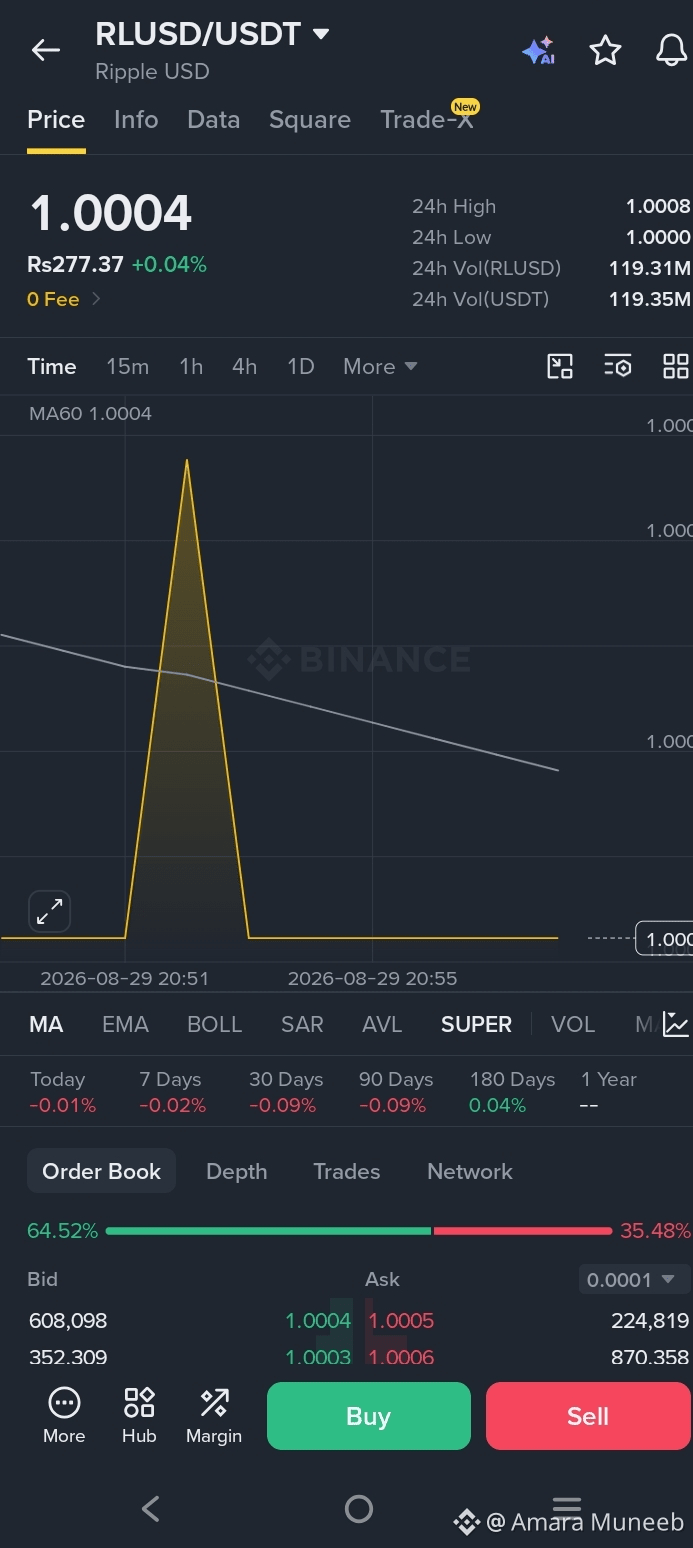Enable the EMA indicator
The height and width of the screenshot is (1548, 693).
125,1024
